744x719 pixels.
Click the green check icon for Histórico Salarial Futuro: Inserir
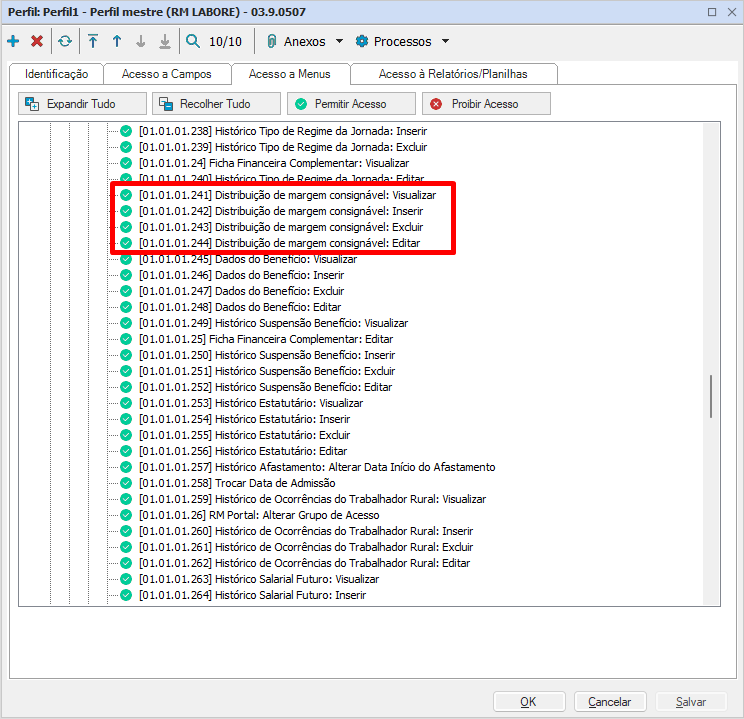[x=126, y=595]
